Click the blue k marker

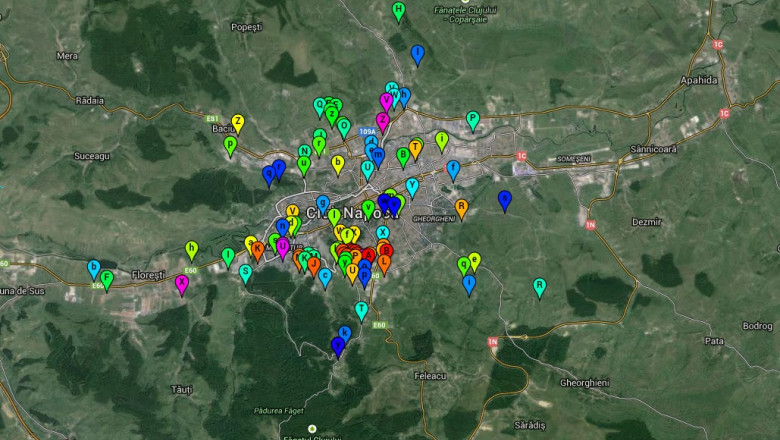344,333
